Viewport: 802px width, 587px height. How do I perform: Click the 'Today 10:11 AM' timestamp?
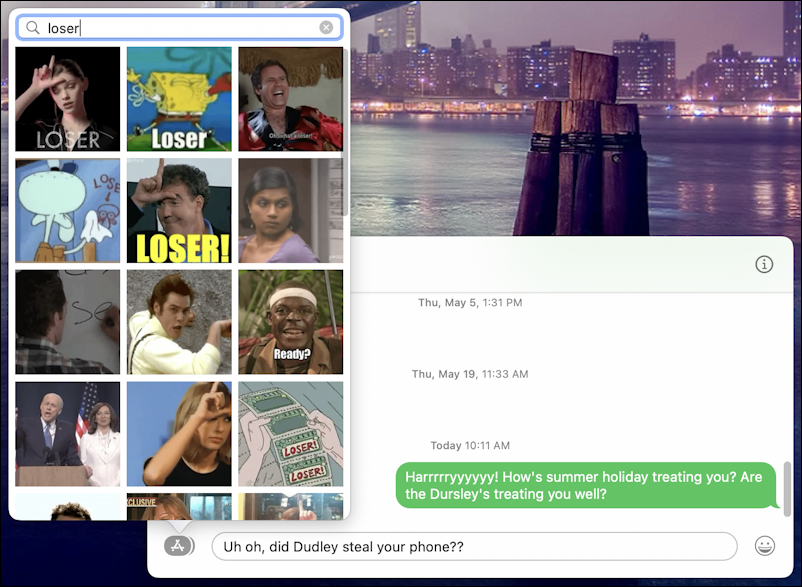click(470, 445)
